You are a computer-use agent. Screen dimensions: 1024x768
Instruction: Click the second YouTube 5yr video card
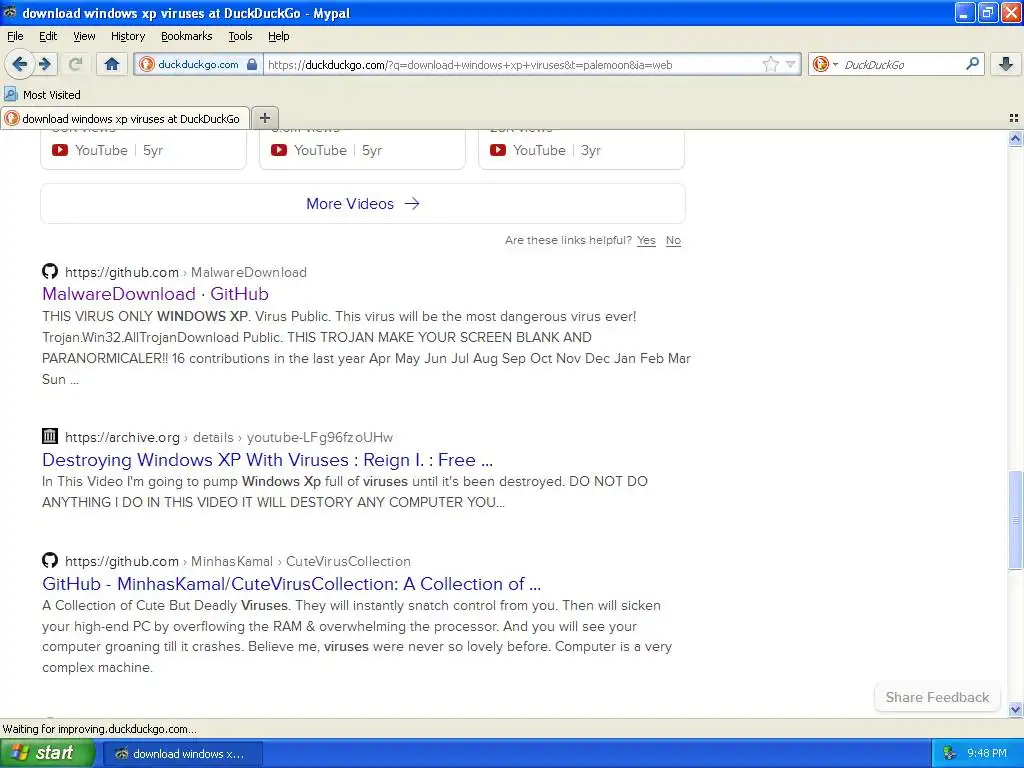click(362, 150)
